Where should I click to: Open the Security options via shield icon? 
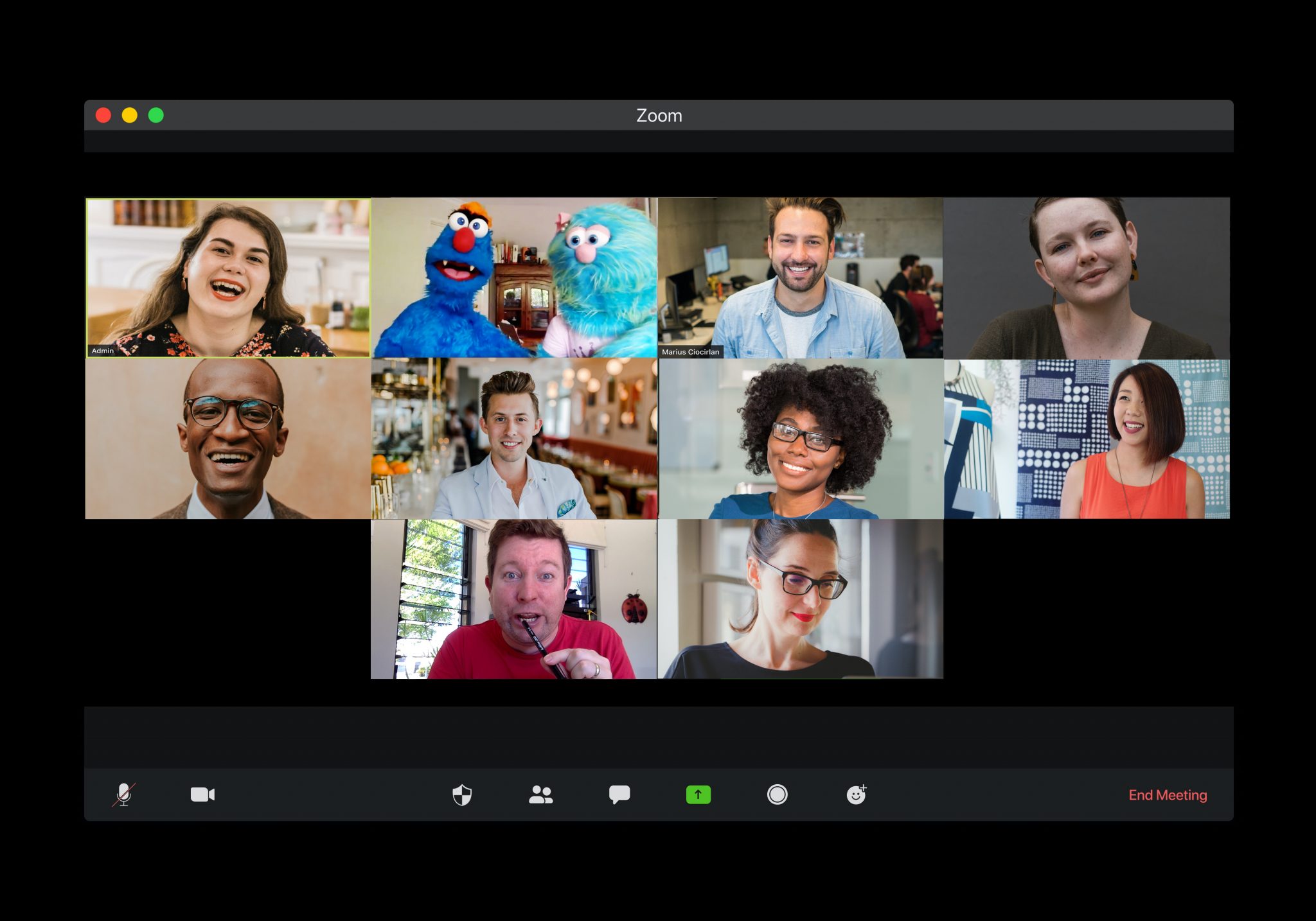(x=462, y=794)
